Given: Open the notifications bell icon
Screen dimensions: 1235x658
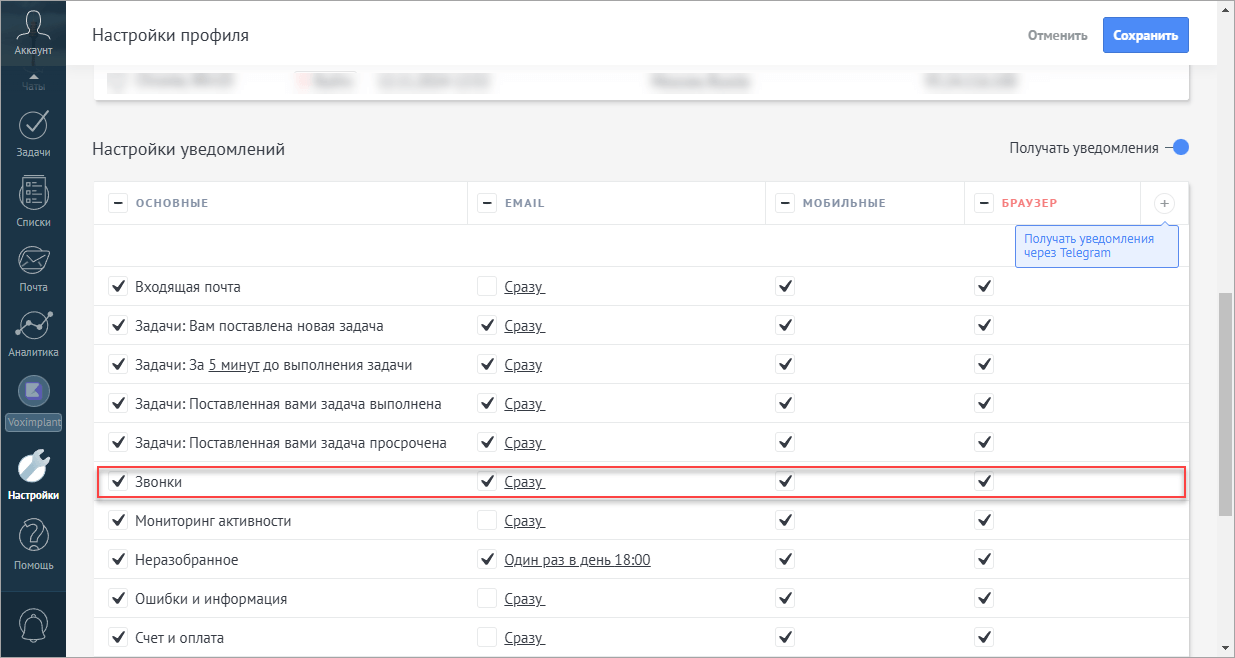Looking at the screenshot, I should click(x=33, y=624).
